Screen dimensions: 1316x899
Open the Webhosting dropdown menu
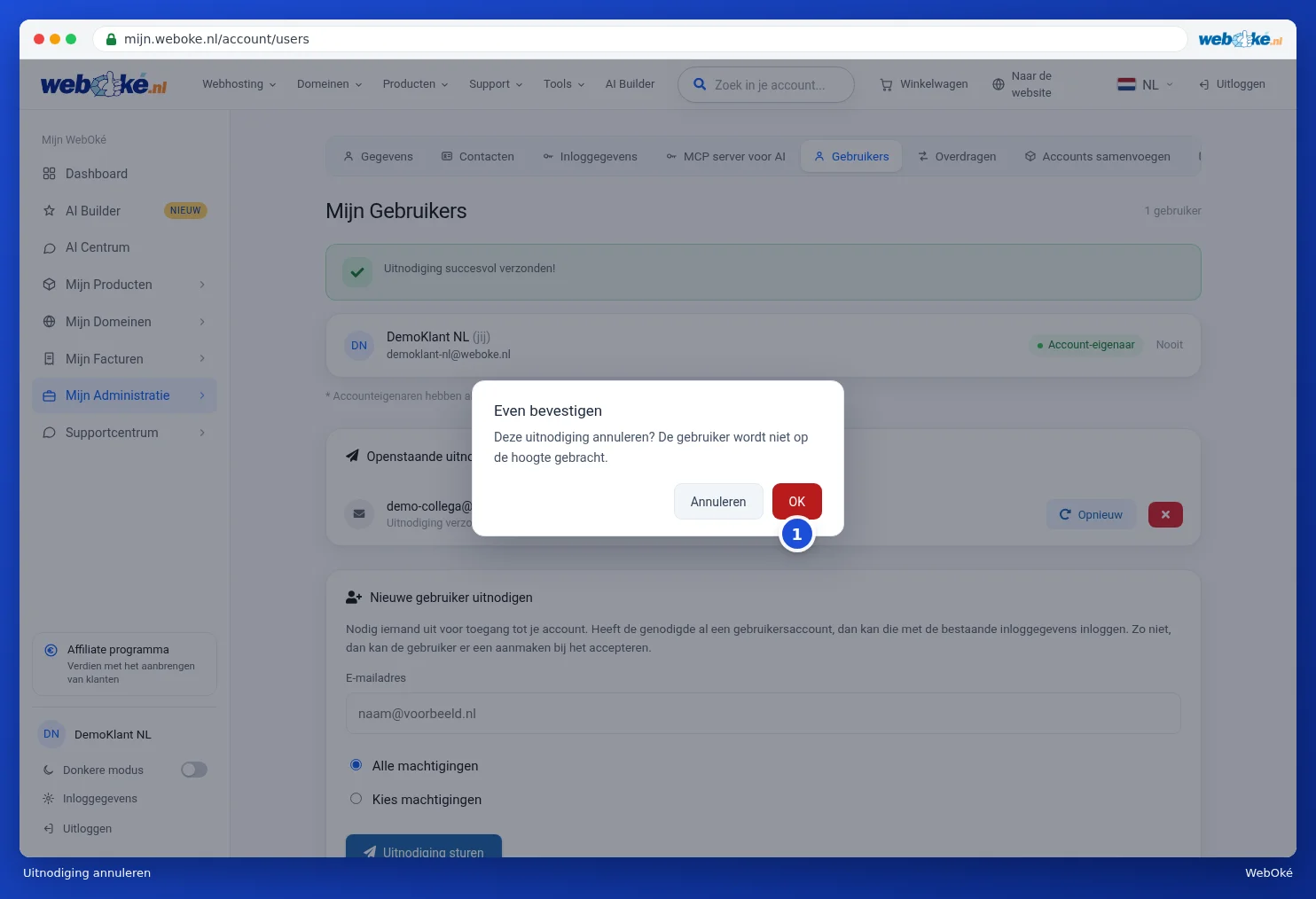pos(239,84)
